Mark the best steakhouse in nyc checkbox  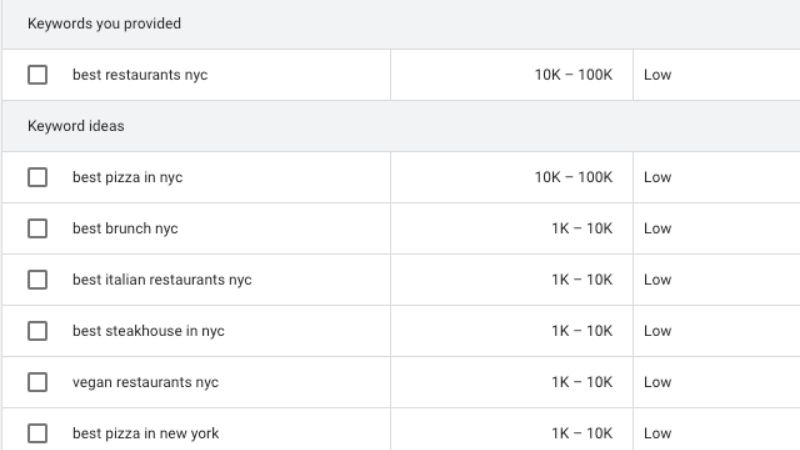tap(37, 331)
